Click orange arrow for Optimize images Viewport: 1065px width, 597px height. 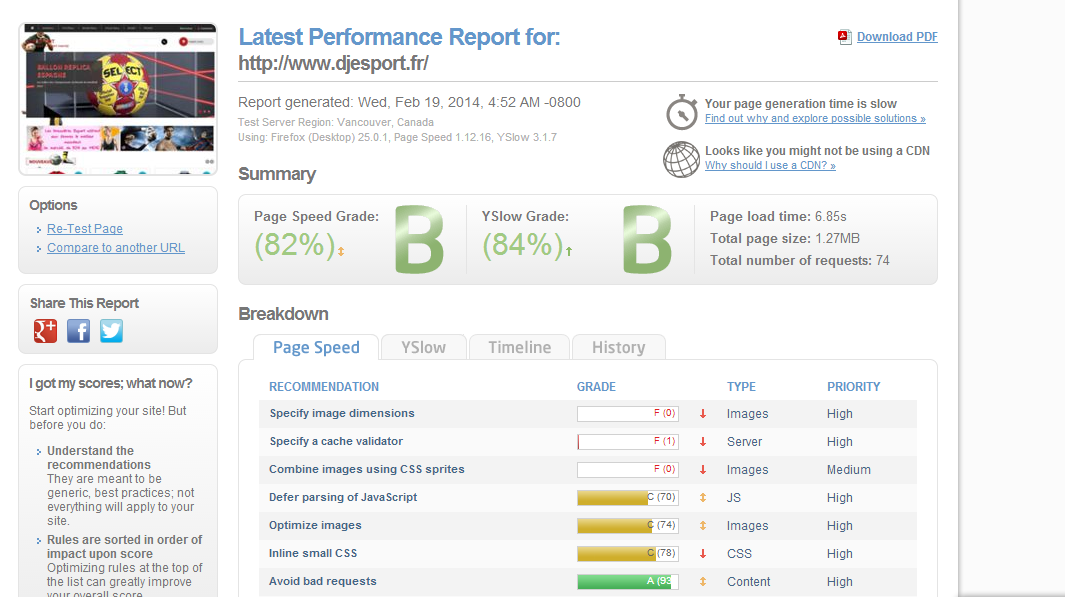pos(703,526)
